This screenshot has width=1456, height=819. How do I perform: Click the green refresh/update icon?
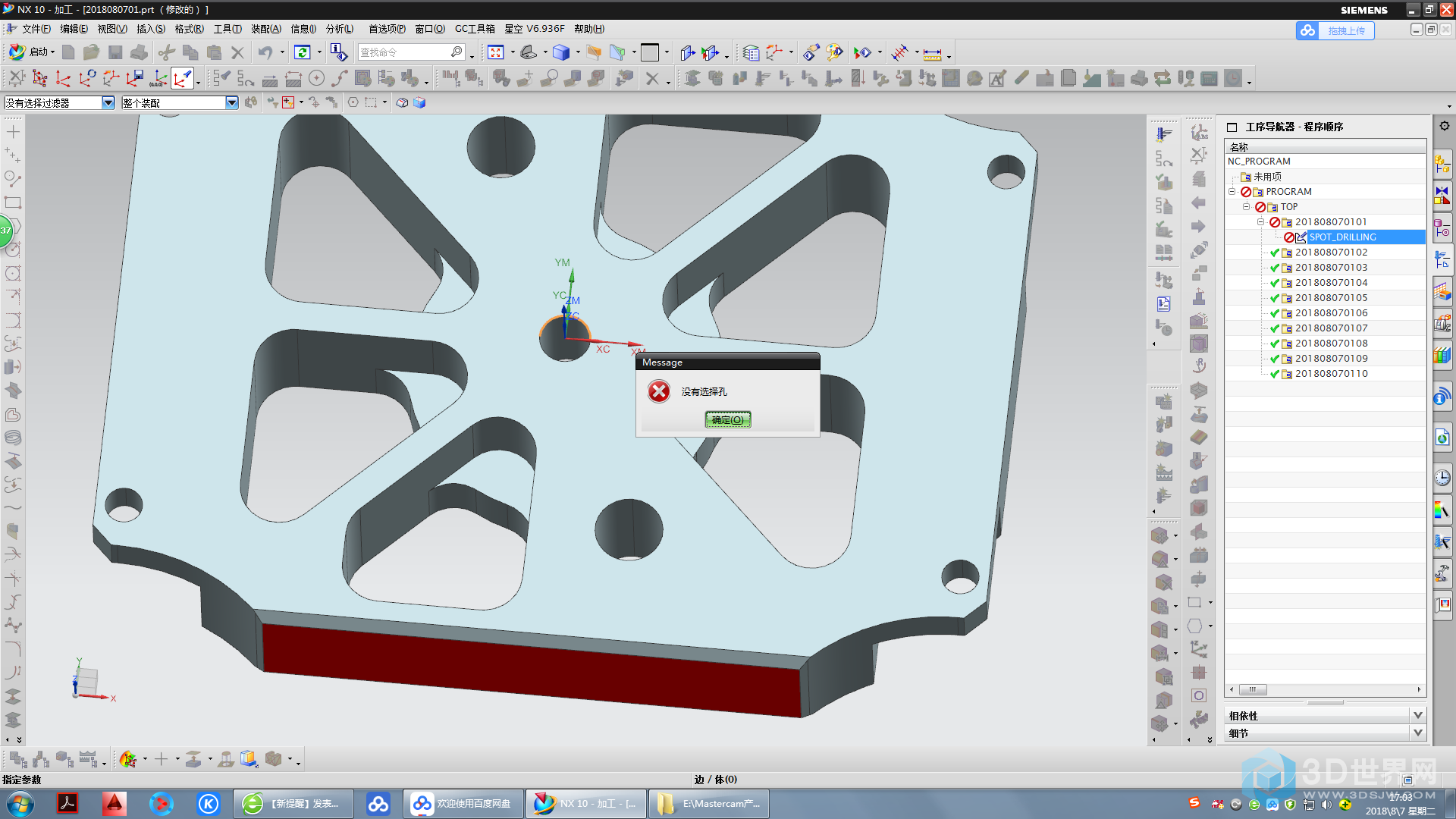(x=302, y=52)
